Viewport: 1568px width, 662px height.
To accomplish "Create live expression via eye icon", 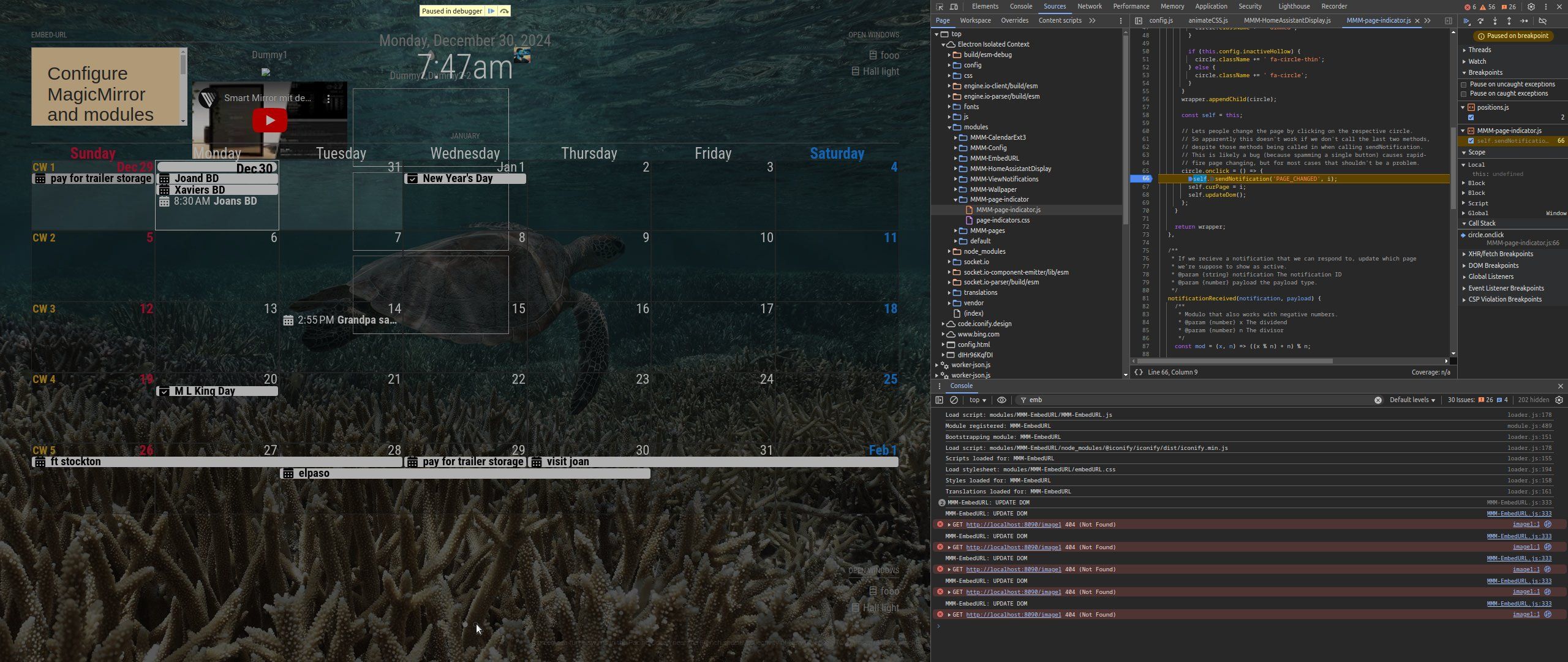I will pyautogui.click(x=1001, y=400).
